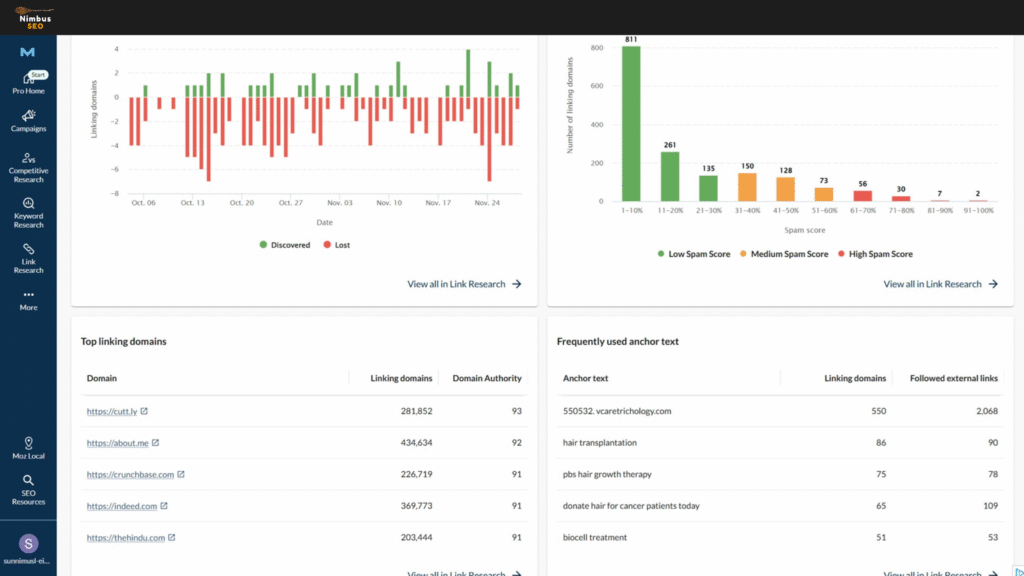The image size is (1024, 576).
Task: Go to Competitive Research
Action: (28, 166)
